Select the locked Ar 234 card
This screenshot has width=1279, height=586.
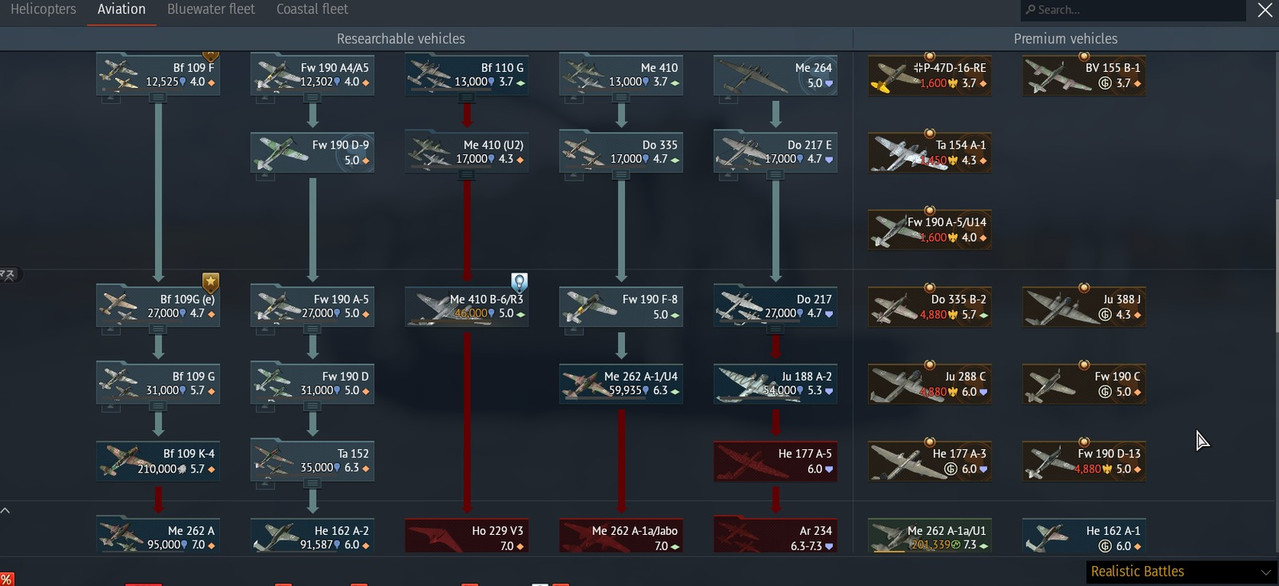(775, 536)
